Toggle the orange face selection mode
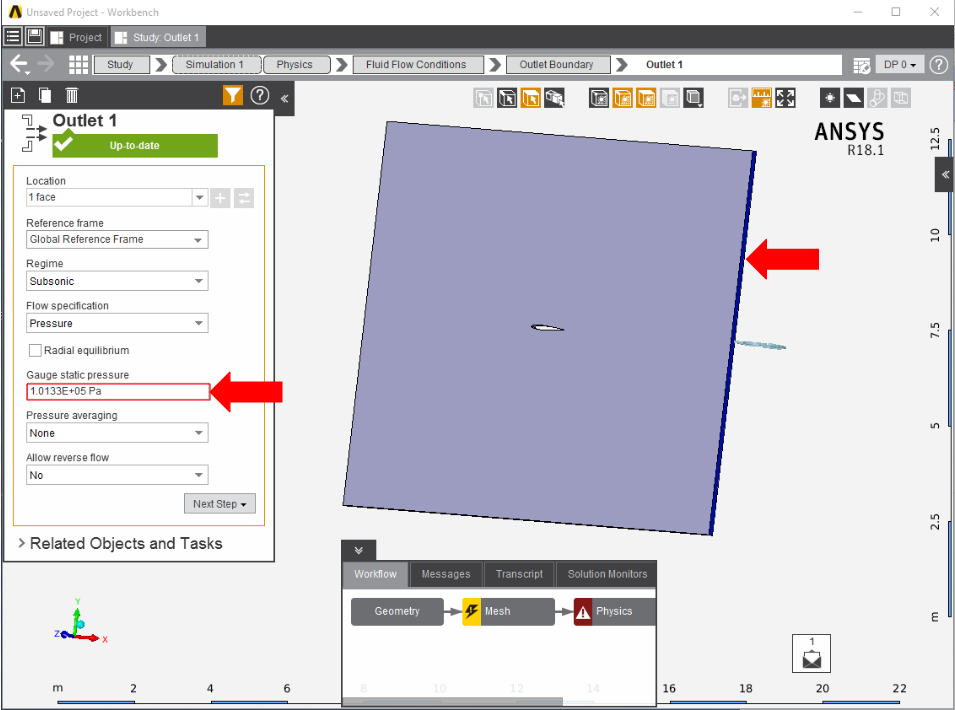The image size is (955, 710). click(x=530, y=98)
